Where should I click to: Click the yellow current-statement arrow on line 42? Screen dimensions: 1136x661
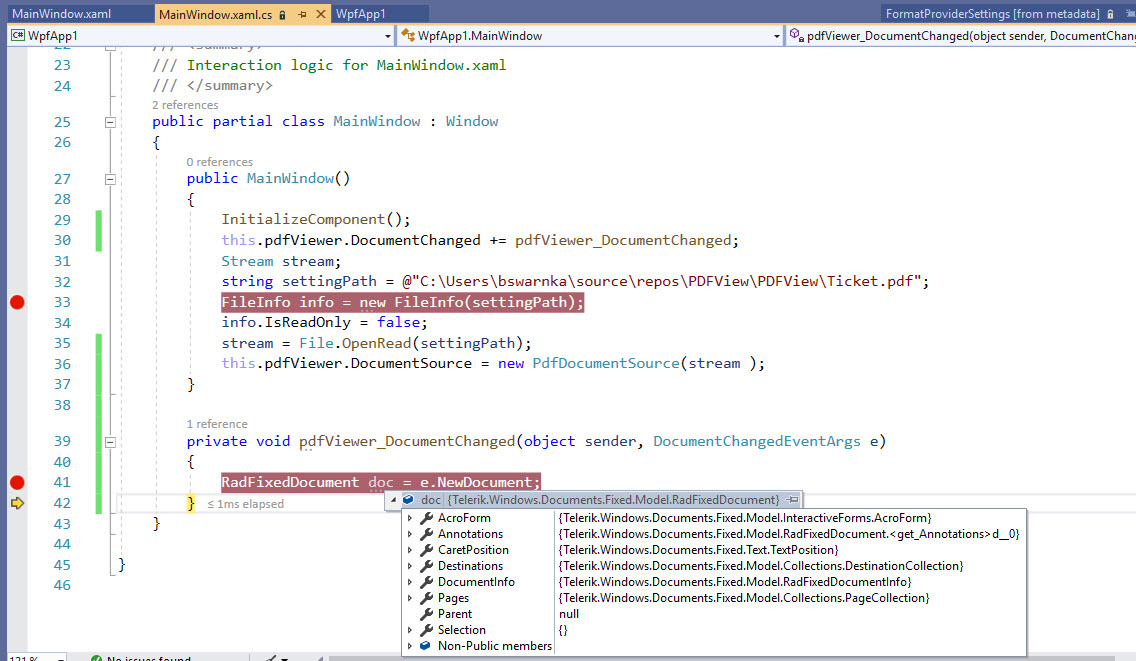click(17, 503)
